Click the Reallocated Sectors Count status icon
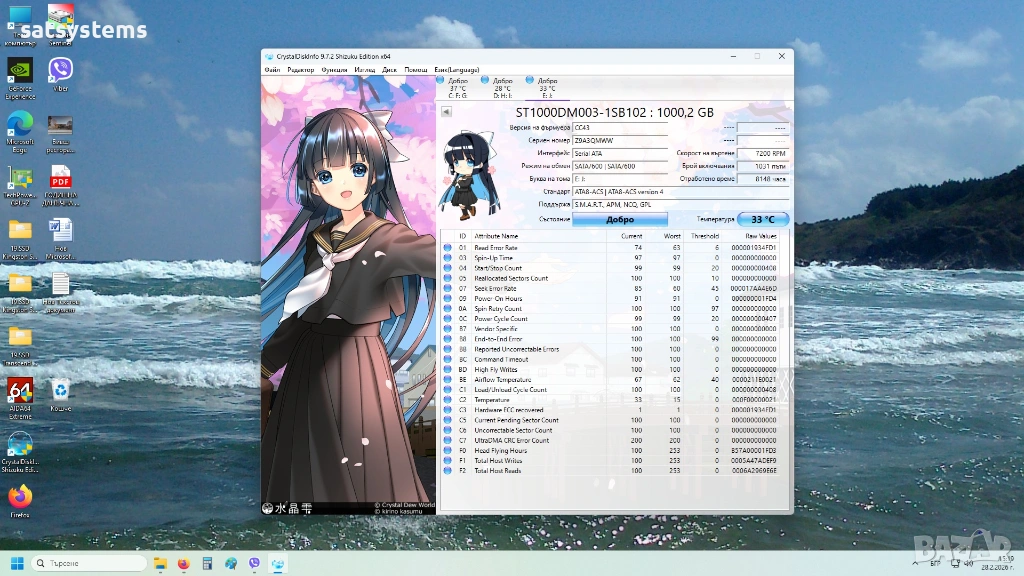The image size is (1024, 576). tap(447, 278)
